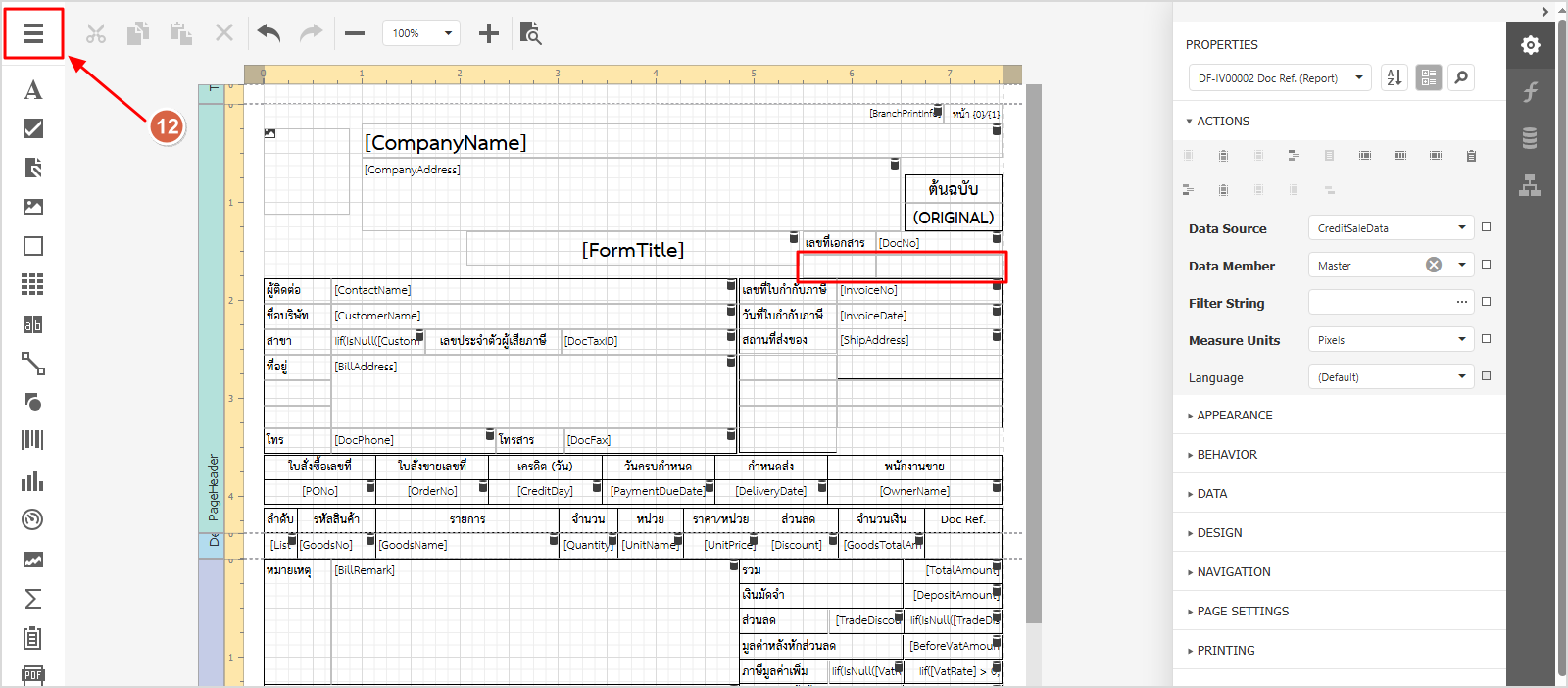Open the hamburger main menu
Screen dimensions: 1568x688
coord(33,33)
